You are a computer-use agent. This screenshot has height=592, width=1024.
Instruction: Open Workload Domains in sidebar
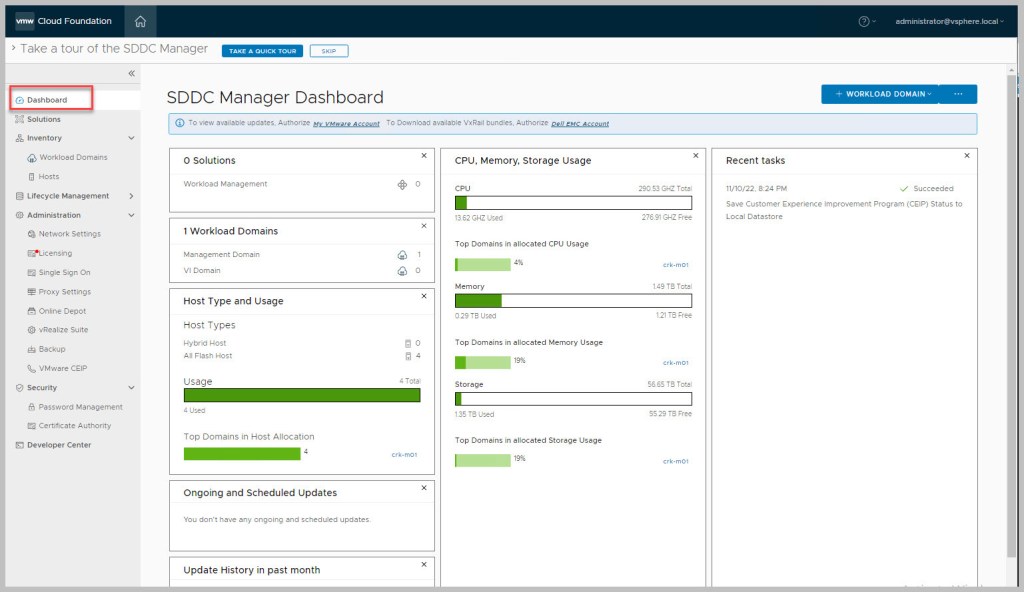pyautogui.click(x=73, y=157)
